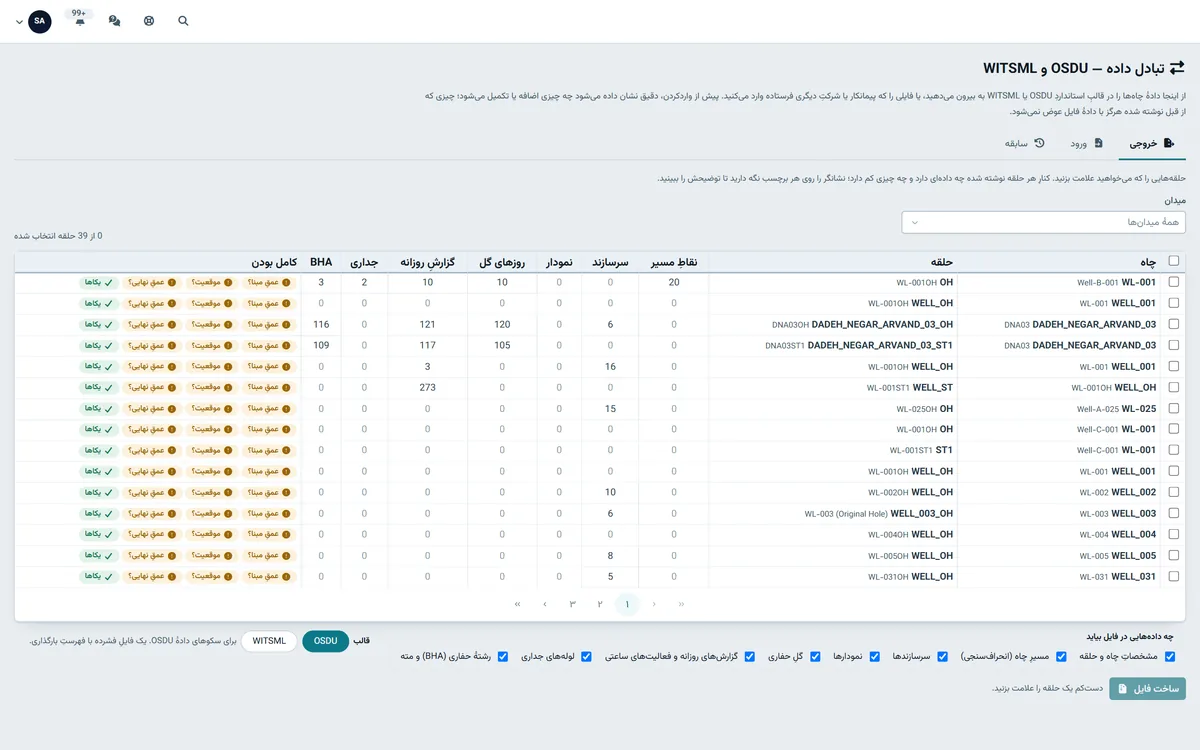This screenshot has width=1200, height=750.
Task: Click the history clock icon on سابقه tab
Action: pyautogui.click(x=1040, y=143)
